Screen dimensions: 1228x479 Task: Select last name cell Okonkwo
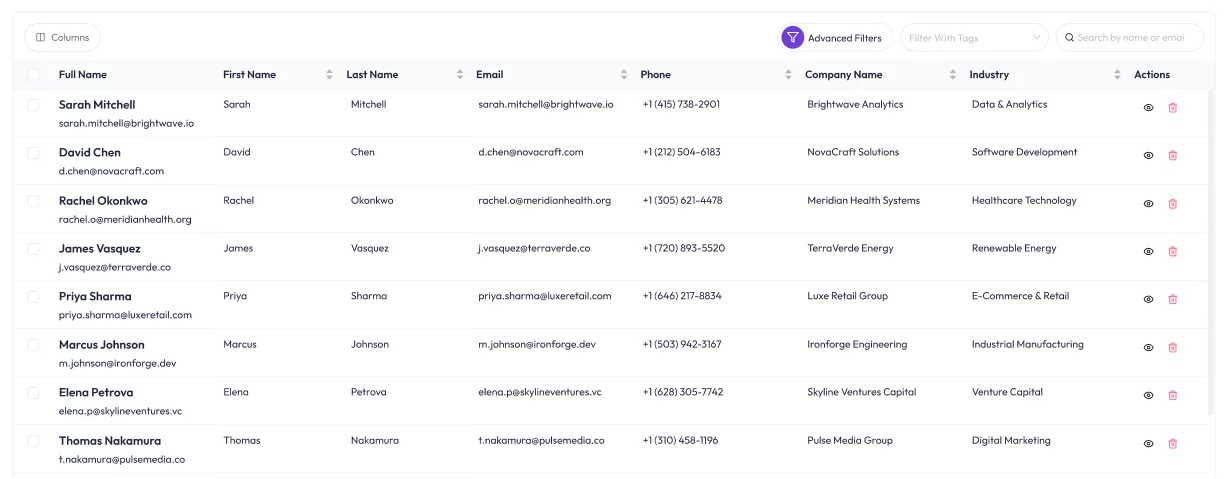point(372,201)
